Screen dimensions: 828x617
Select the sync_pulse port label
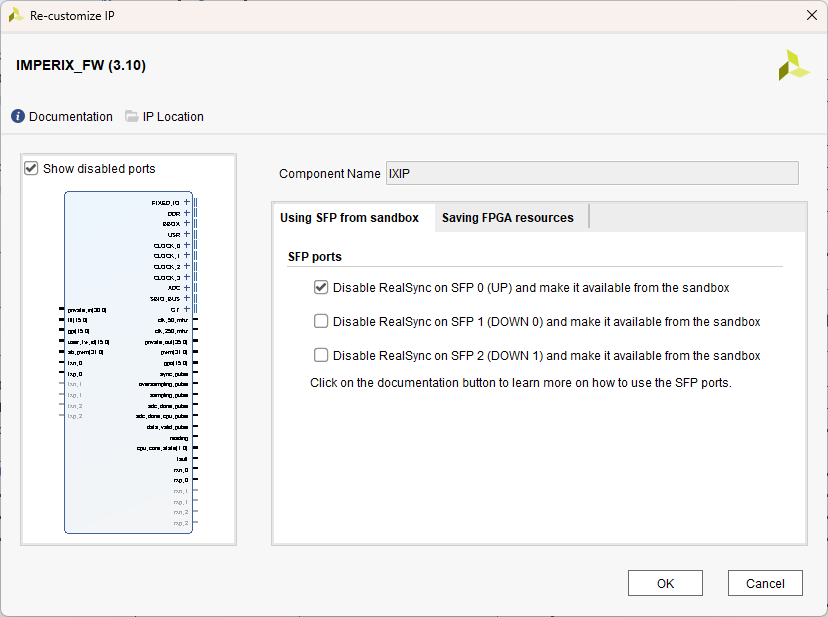pos(174,374)
